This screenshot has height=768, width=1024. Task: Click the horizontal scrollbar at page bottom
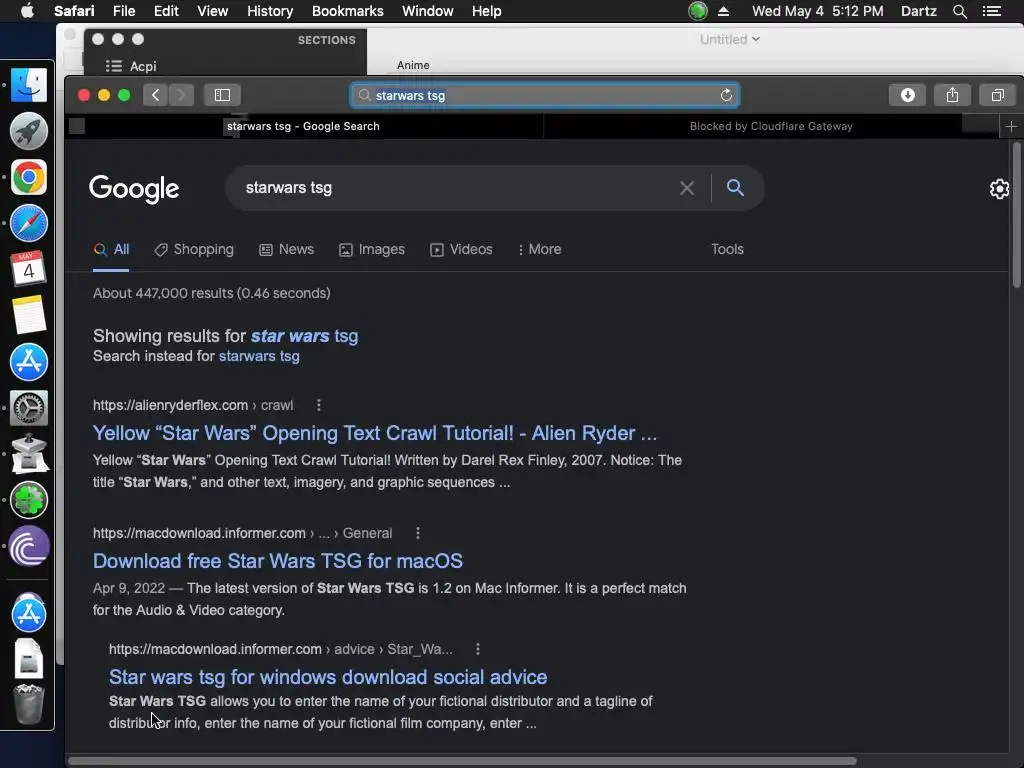coord(462,761)
